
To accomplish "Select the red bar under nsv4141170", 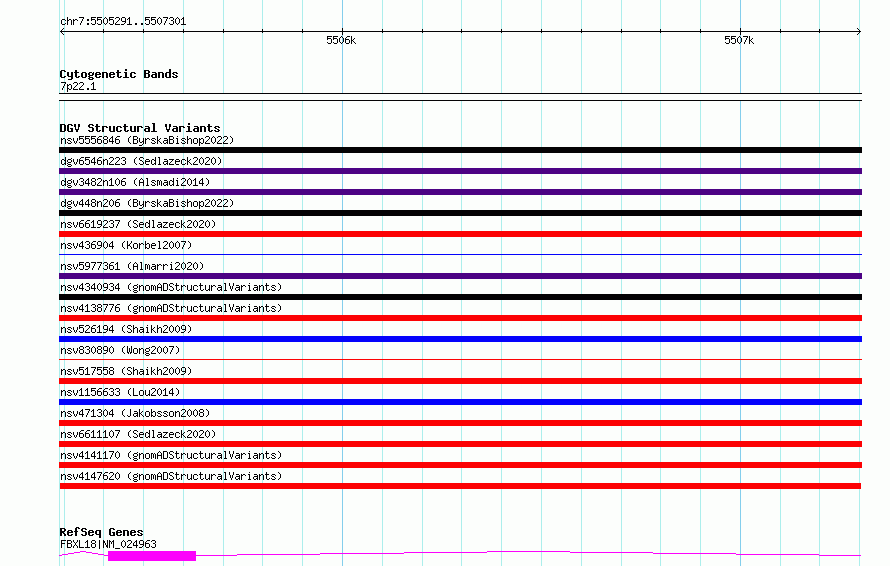I will [460, 465].
